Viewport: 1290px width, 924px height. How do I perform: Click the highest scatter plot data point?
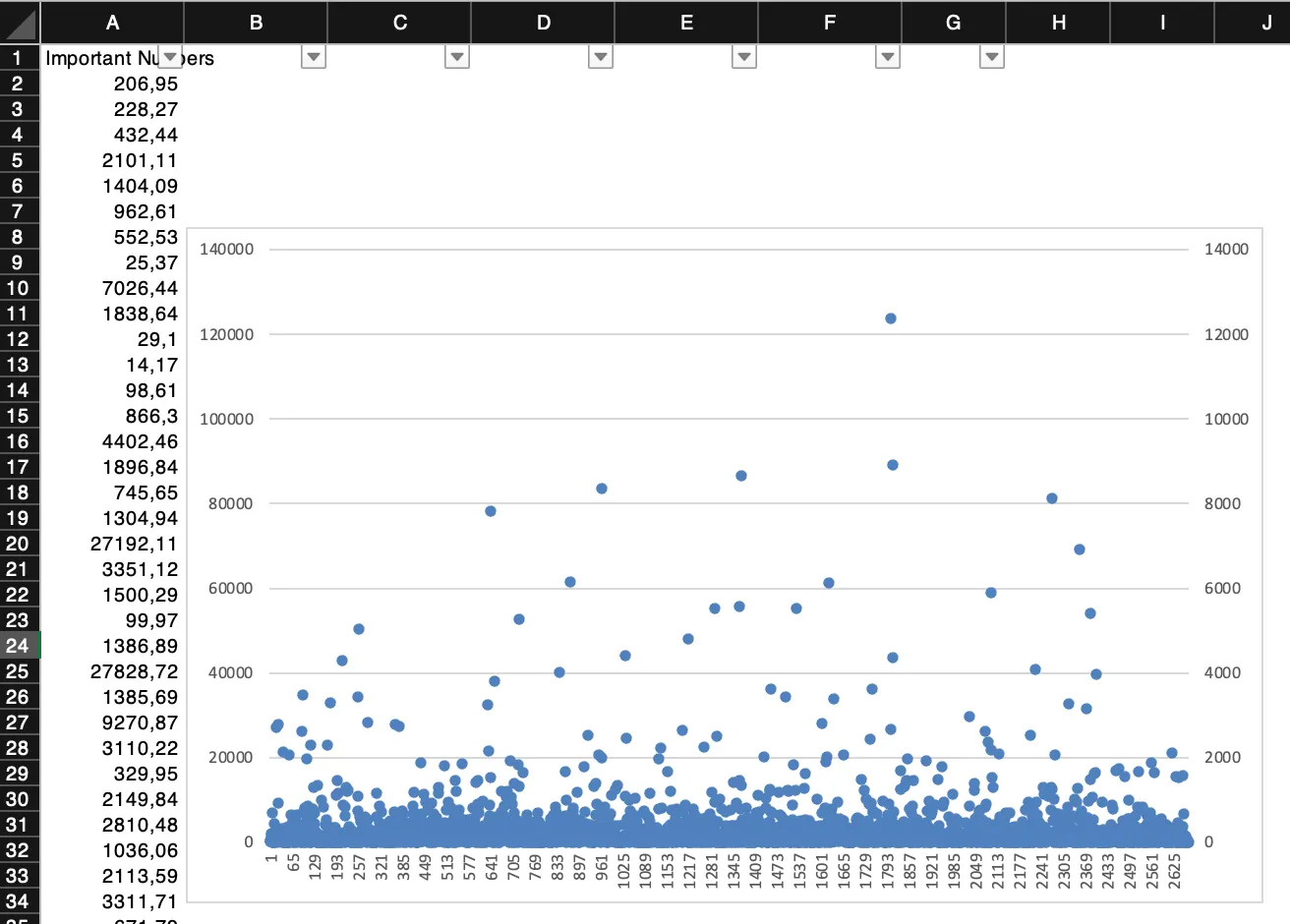pyautogui.click(x=891, y=318)
